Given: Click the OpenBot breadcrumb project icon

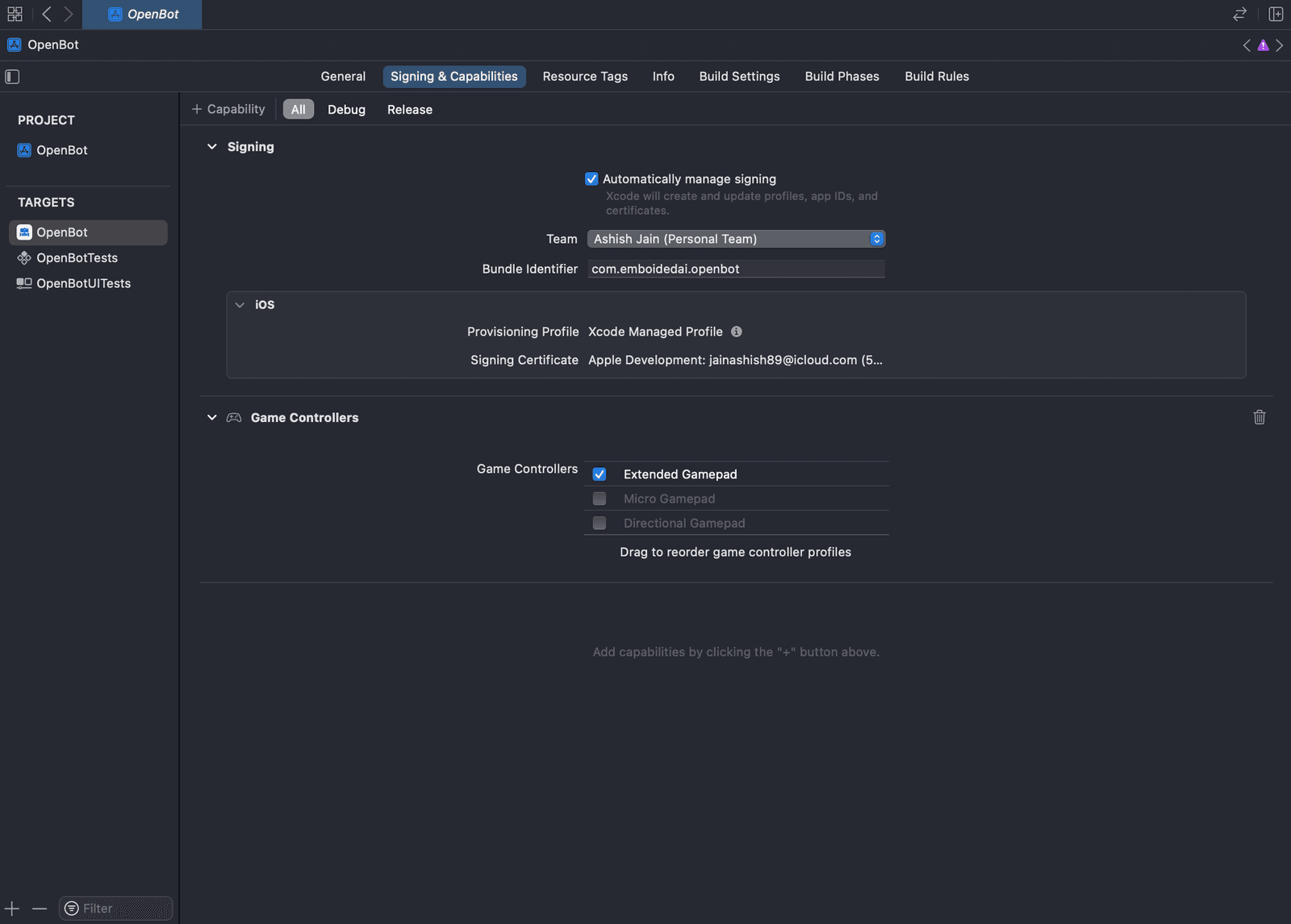Looking at the screenshot, I should pos(15,45).
